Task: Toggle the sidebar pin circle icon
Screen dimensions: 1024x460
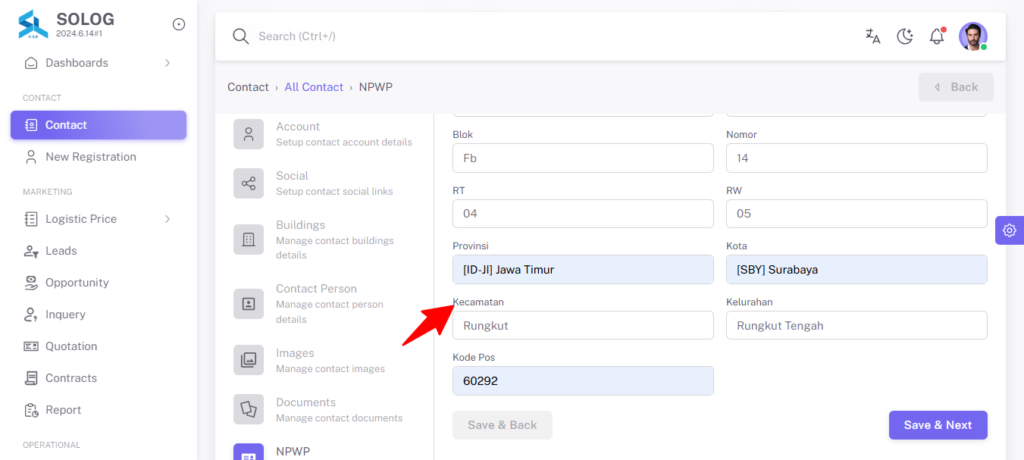Action: click(178, 24)
